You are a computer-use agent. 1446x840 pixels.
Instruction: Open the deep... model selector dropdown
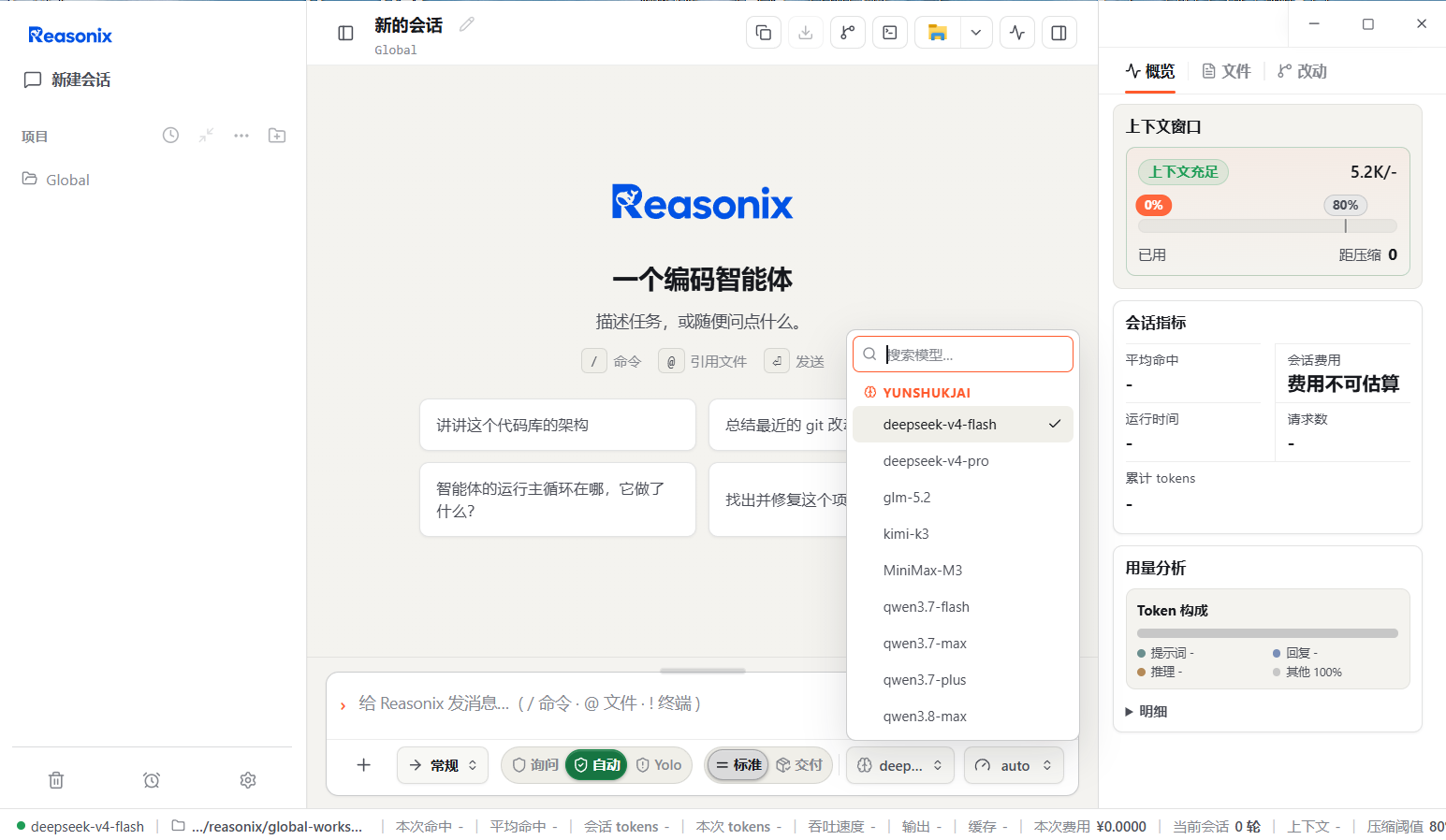[900, 765]
